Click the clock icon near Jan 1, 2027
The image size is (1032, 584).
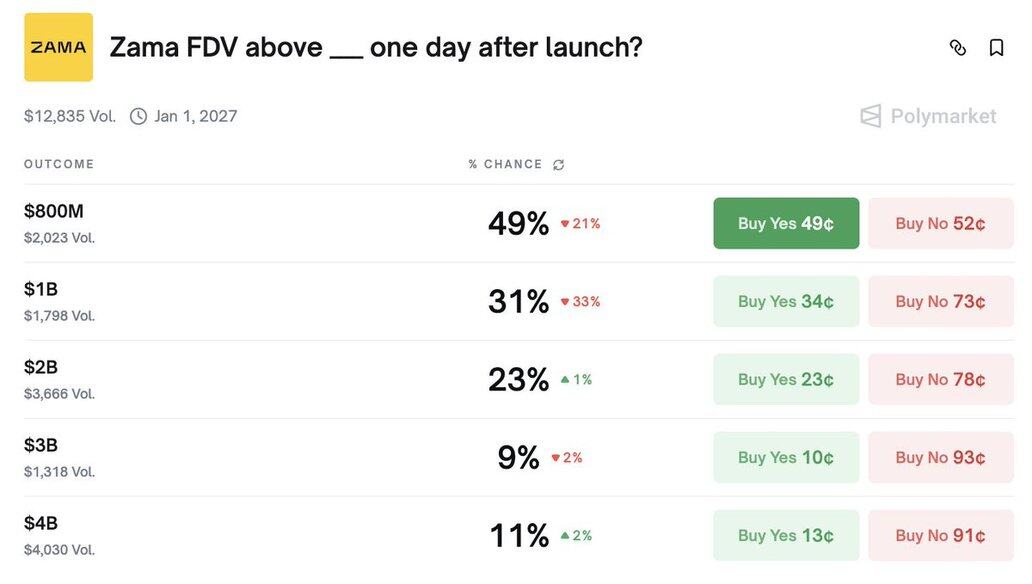(x=138, y=116)
